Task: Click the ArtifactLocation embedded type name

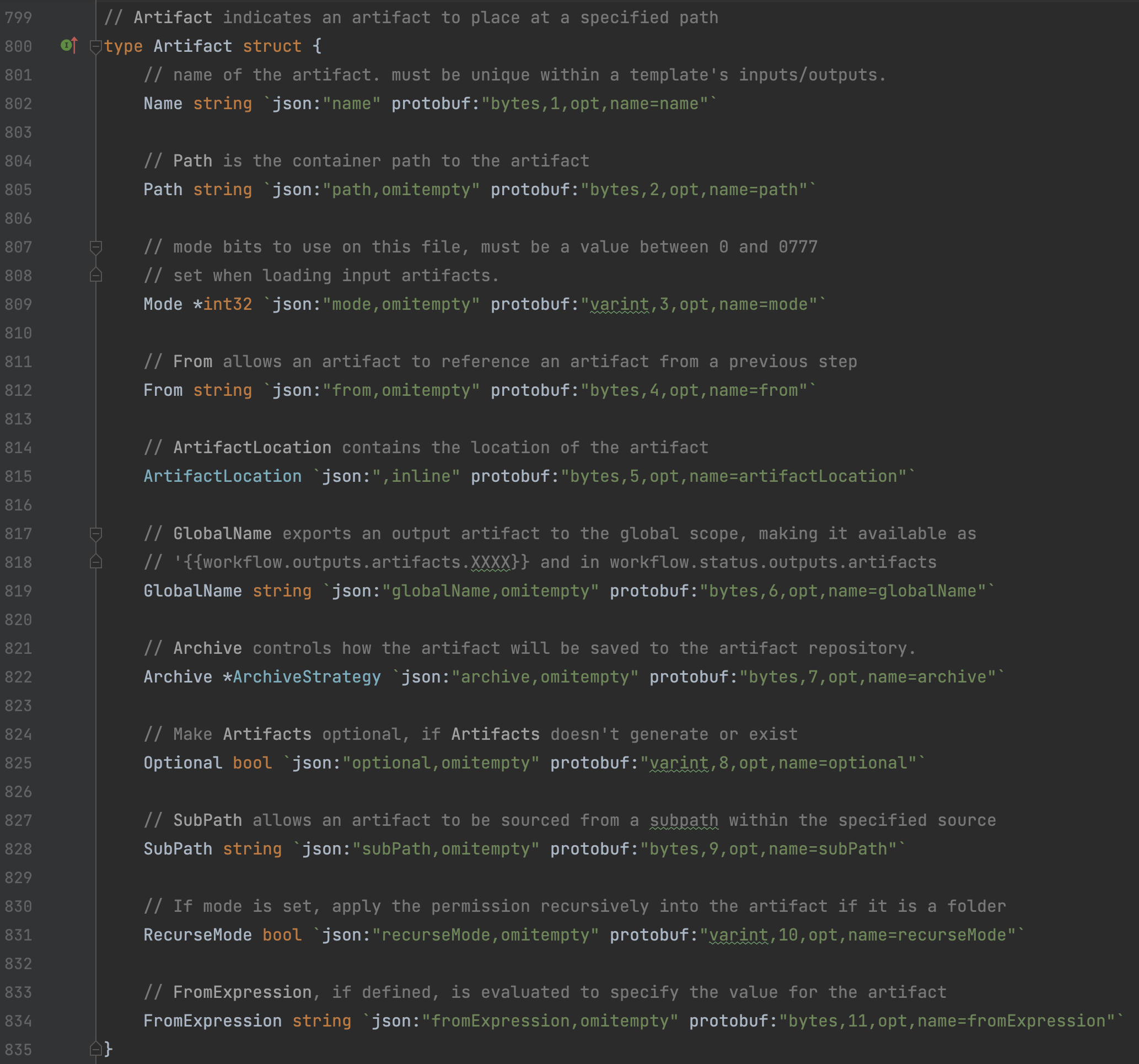Action: [222, 476]
